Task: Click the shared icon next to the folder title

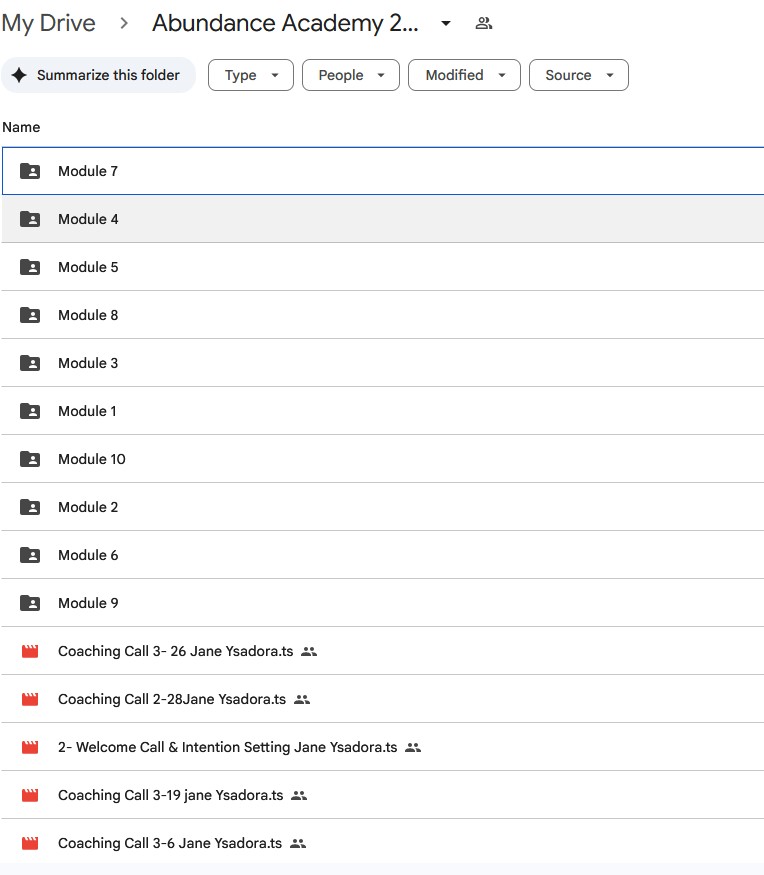Action: point(484,23)
